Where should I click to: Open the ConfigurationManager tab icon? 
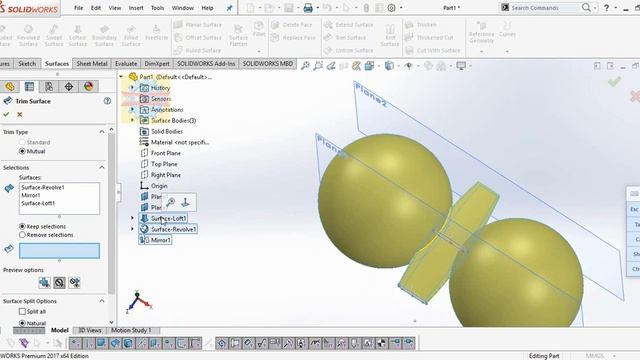pos(49,86)
